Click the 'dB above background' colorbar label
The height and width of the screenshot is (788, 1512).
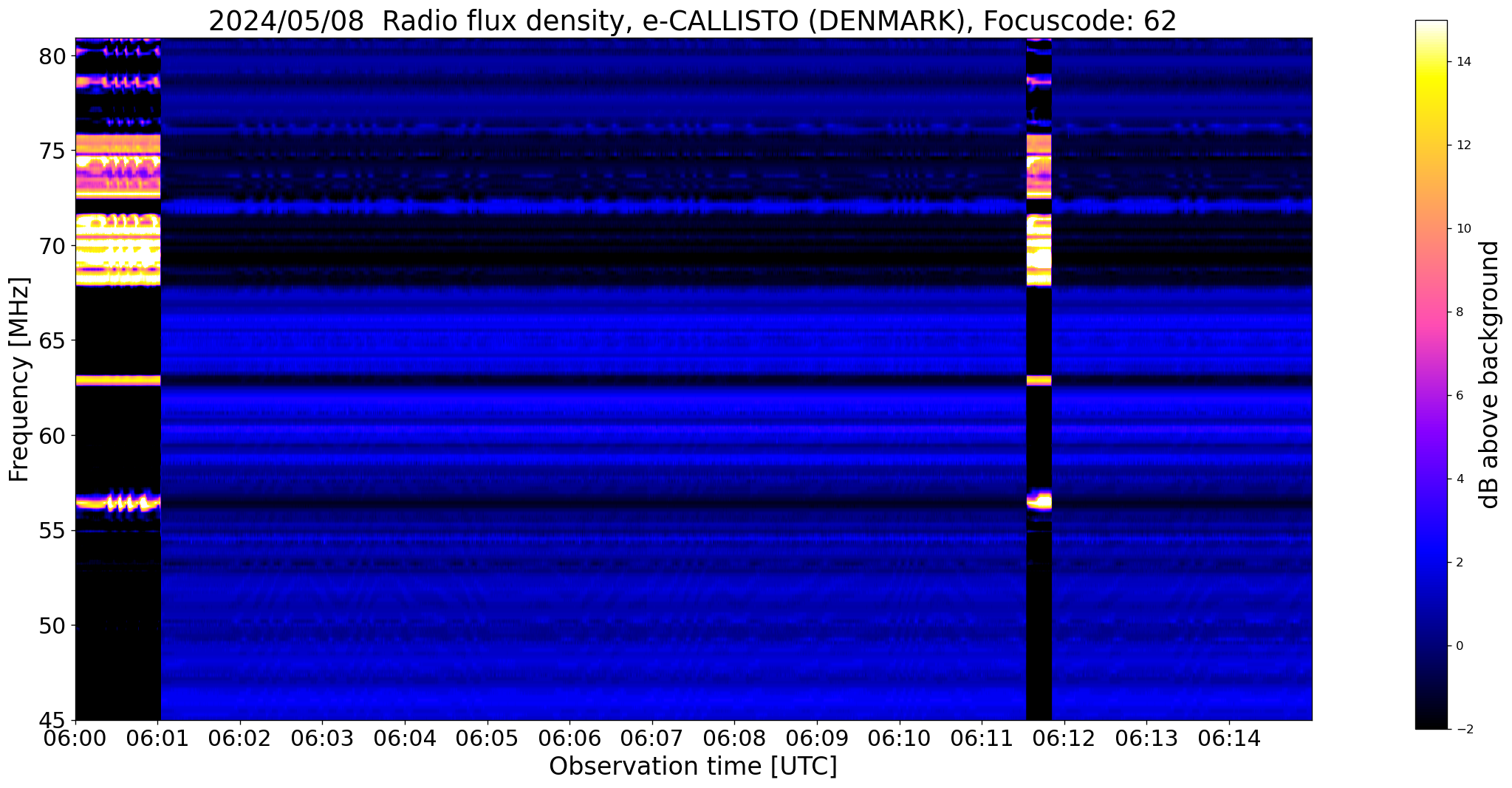point(1490,374)
